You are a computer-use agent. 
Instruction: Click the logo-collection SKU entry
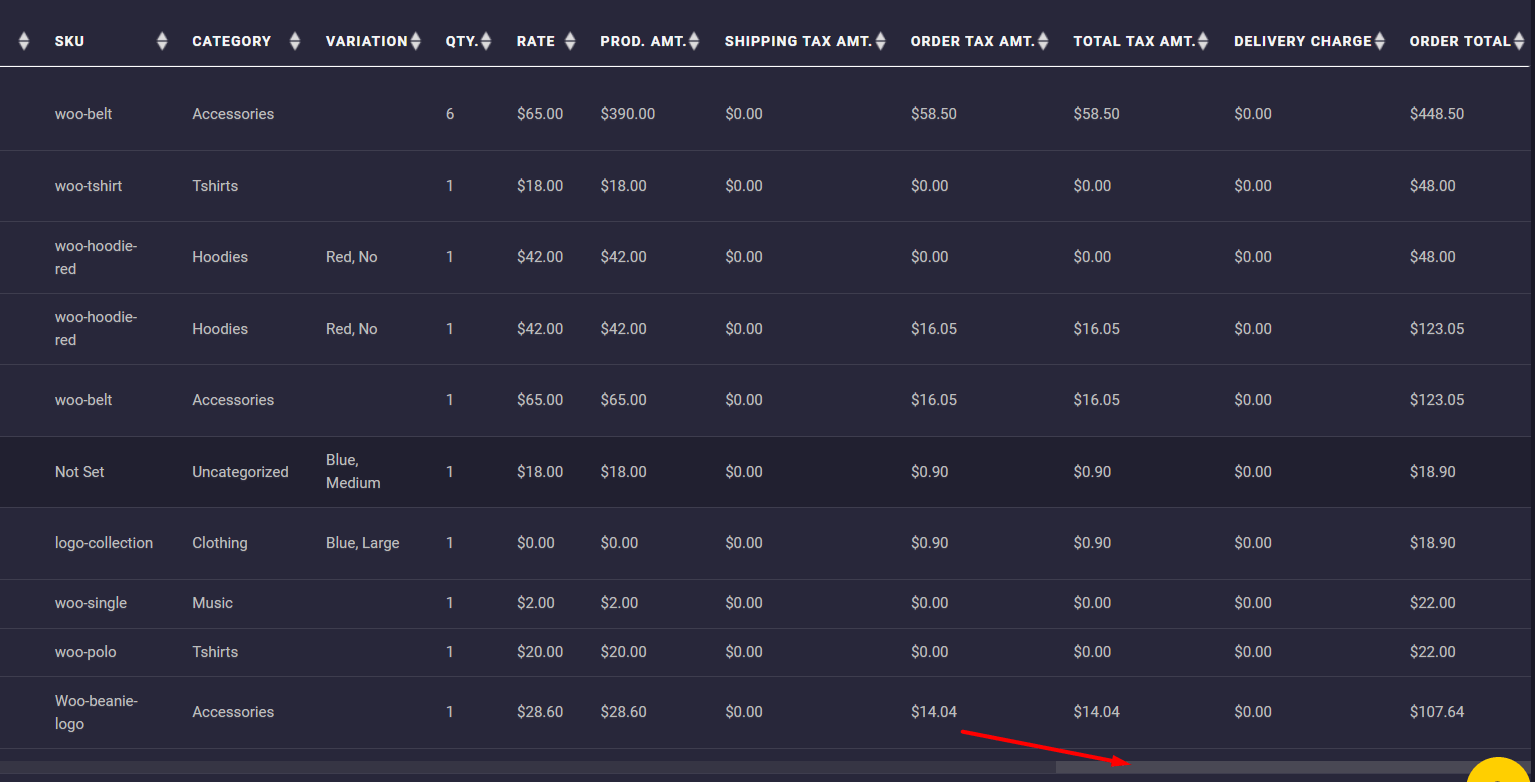point(104,543)
